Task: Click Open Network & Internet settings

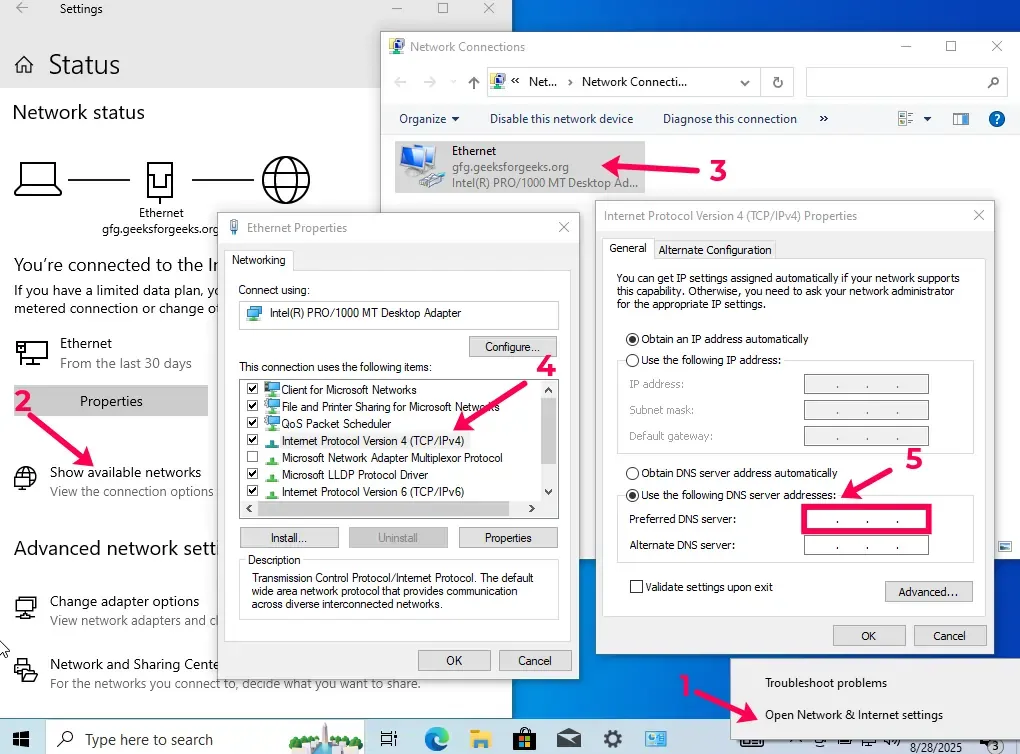Action: click(853, 715)
